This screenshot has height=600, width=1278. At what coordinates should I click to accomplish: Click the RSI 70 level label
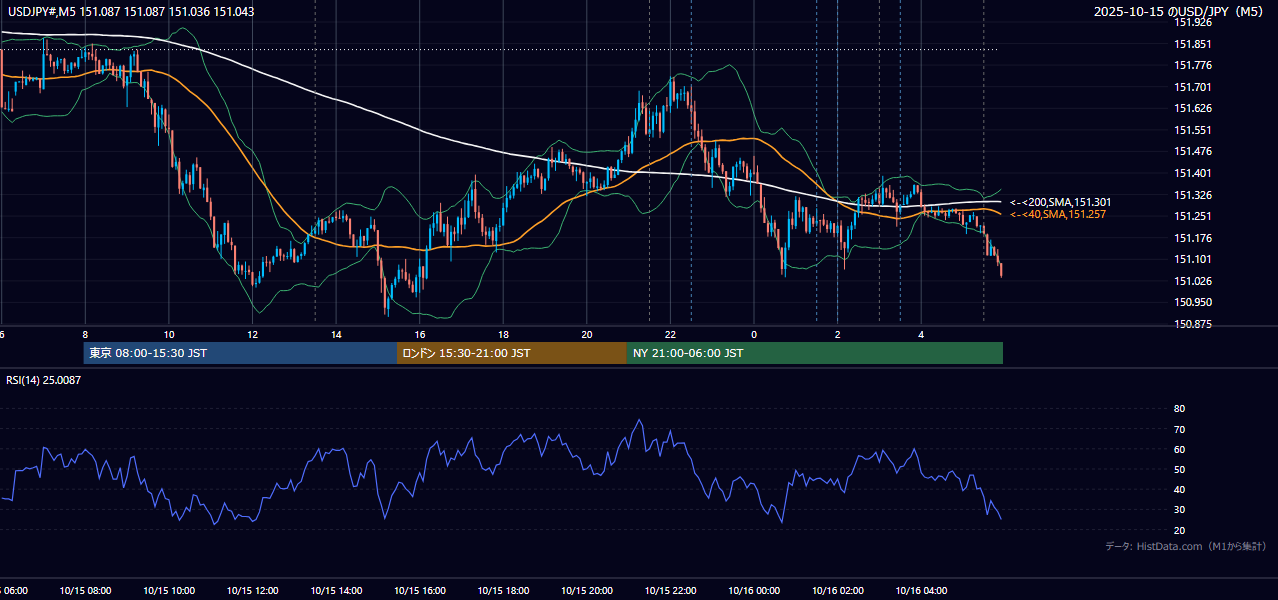(1179, 429)
